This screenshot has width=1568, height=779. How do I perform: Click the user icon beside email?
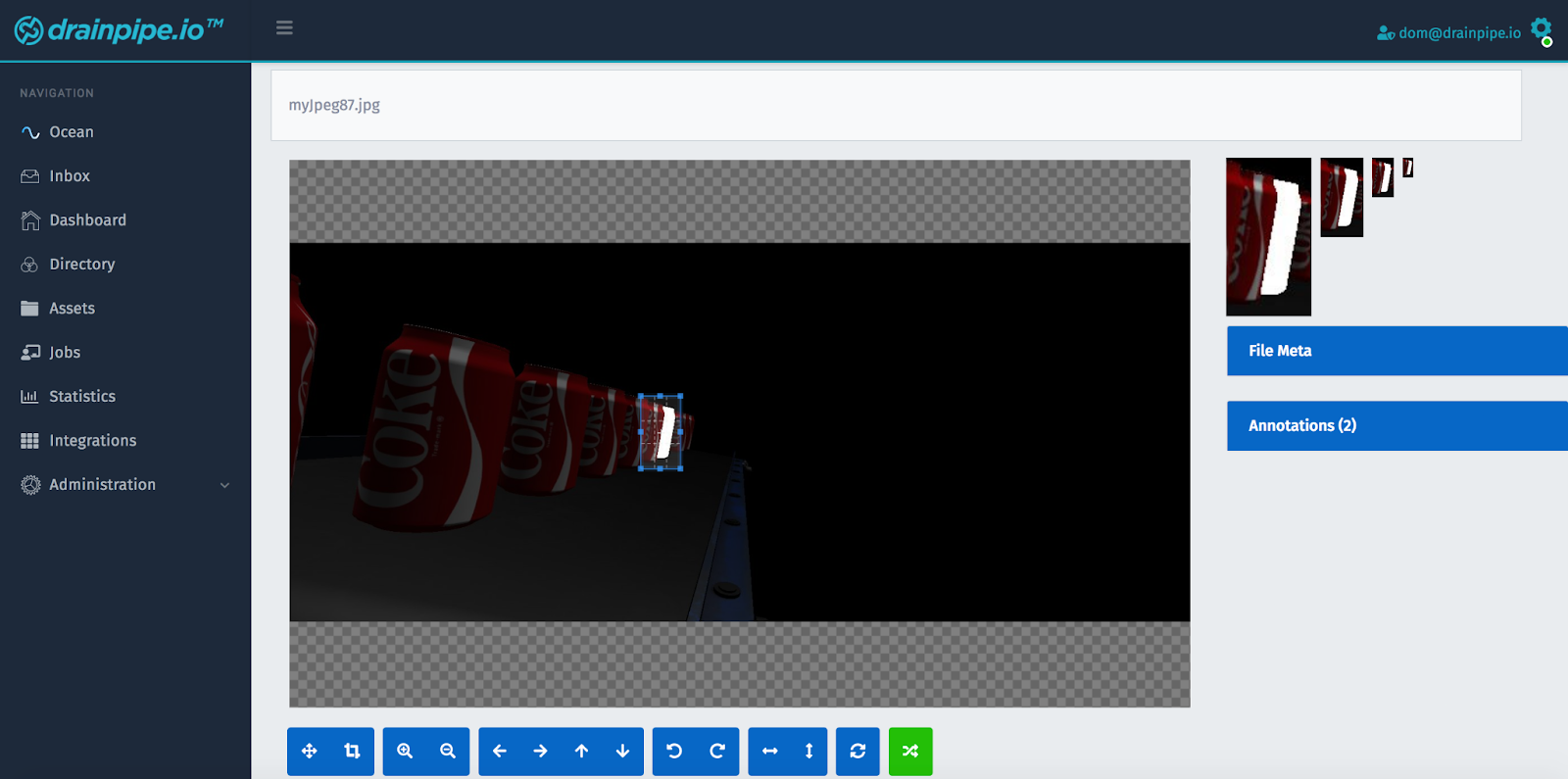click(1386, 33)
